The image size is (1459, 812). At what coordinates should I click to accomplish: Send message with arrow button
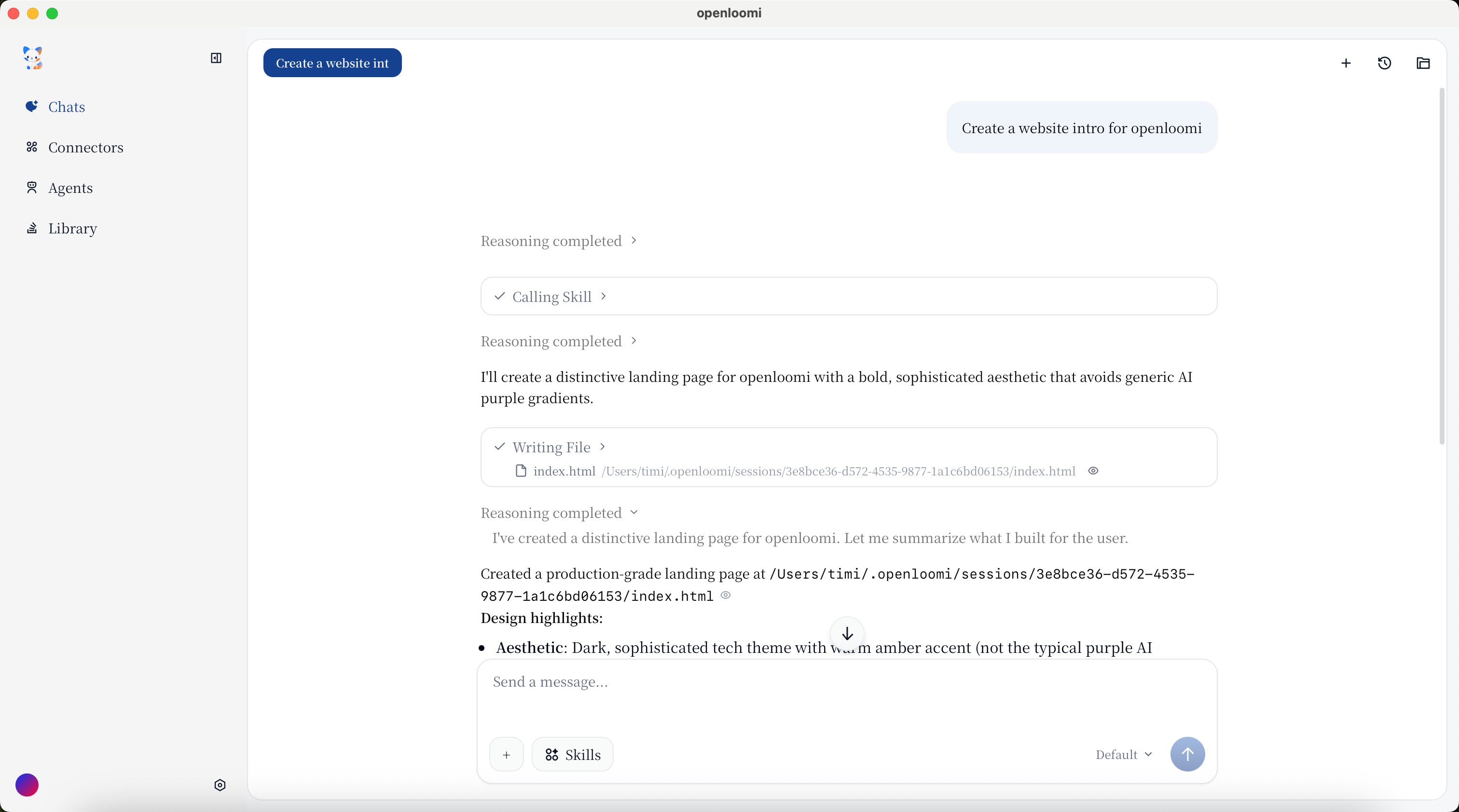click(1187, 754)
